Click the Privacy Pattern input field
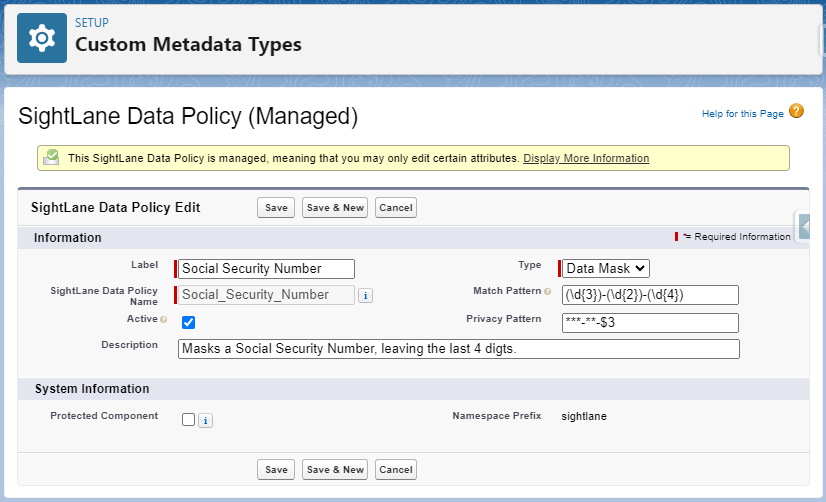 click(650, 323)
